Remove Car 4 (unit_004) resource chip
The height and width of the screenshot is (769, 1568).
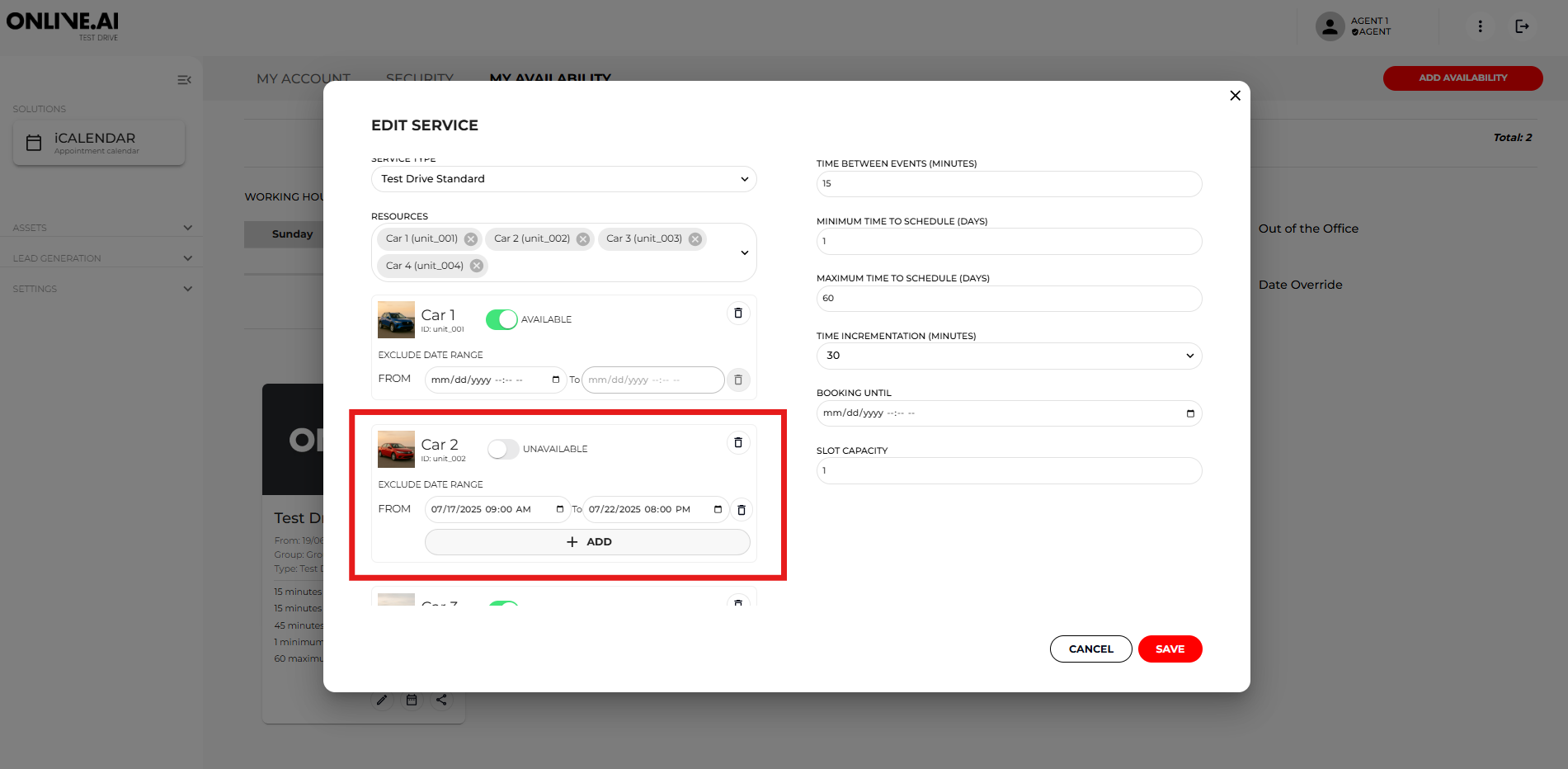tap(477, 266)
